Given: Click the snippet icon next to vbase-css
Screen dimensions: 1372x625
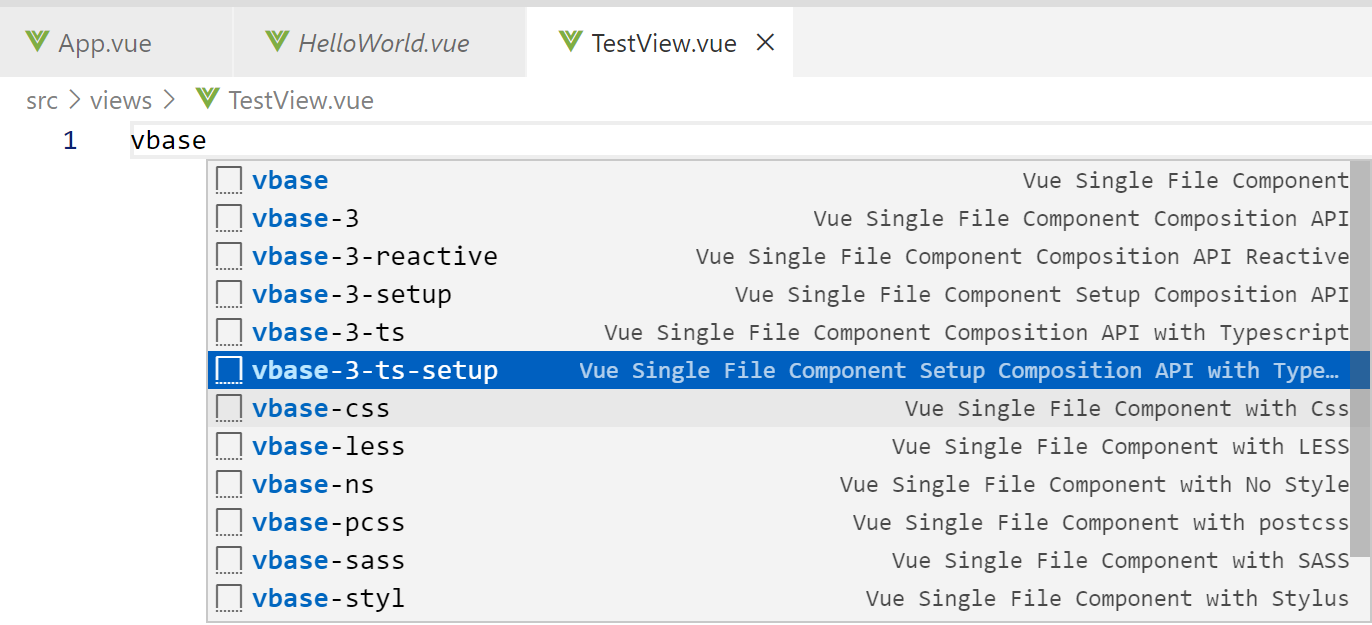Looking at the screenshot, I should (x=229, y=409).
